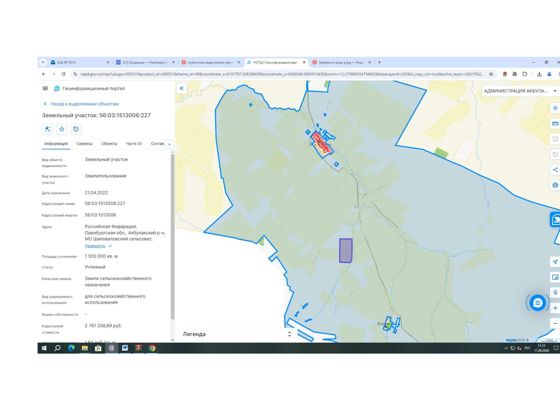The image size is (560, 396).
Task: Click the Windows Start button
Action: 44,348
